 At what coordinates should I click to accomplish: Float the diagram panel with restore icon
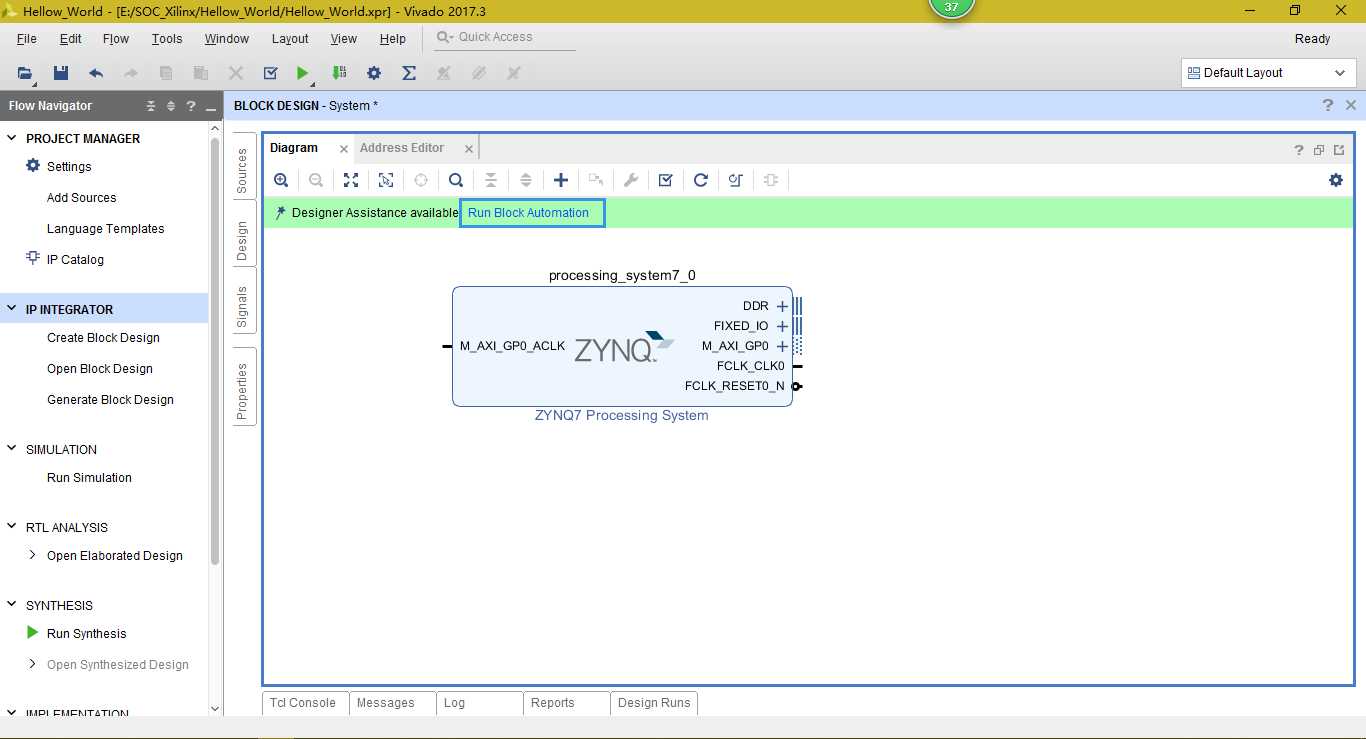coord(1319,150)
